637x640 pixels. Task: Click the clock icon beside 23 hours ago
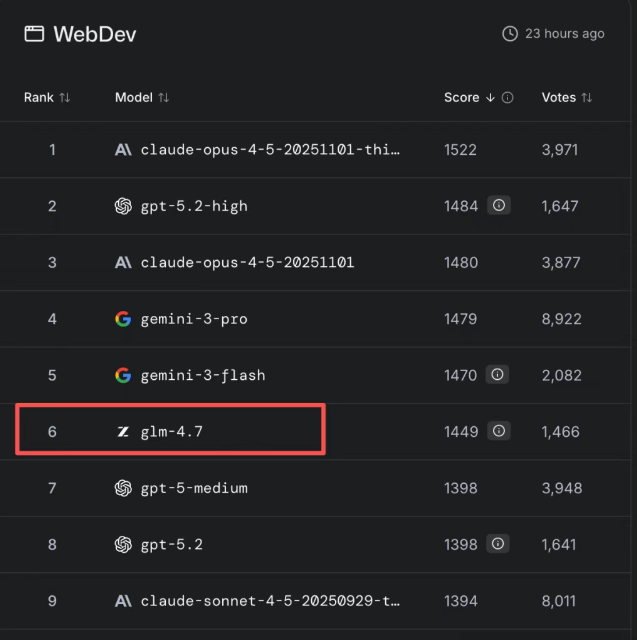(x=510, y=33)
